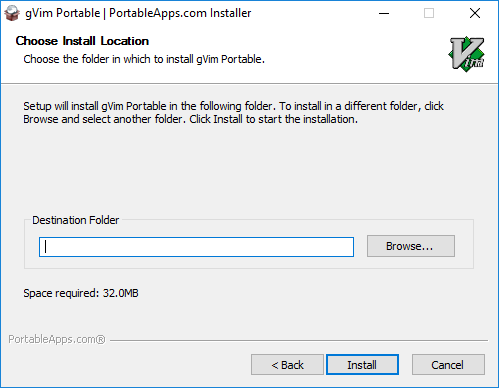Focus the Destination Folder text field
Viewport: 499px width, 388px height.
pos(196,247)
